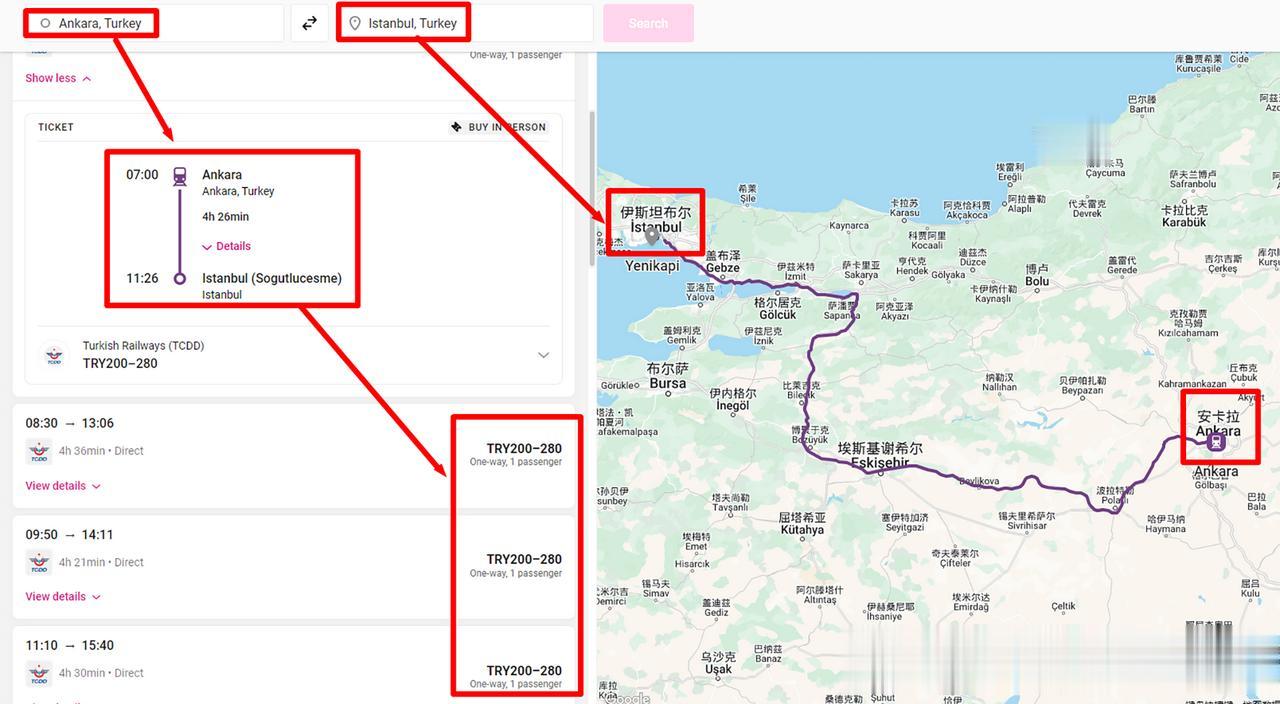Screen dimensions: 1280x704
Task: Click the origin circle icon in the Ankara field
Action: (x=45, y=23)
